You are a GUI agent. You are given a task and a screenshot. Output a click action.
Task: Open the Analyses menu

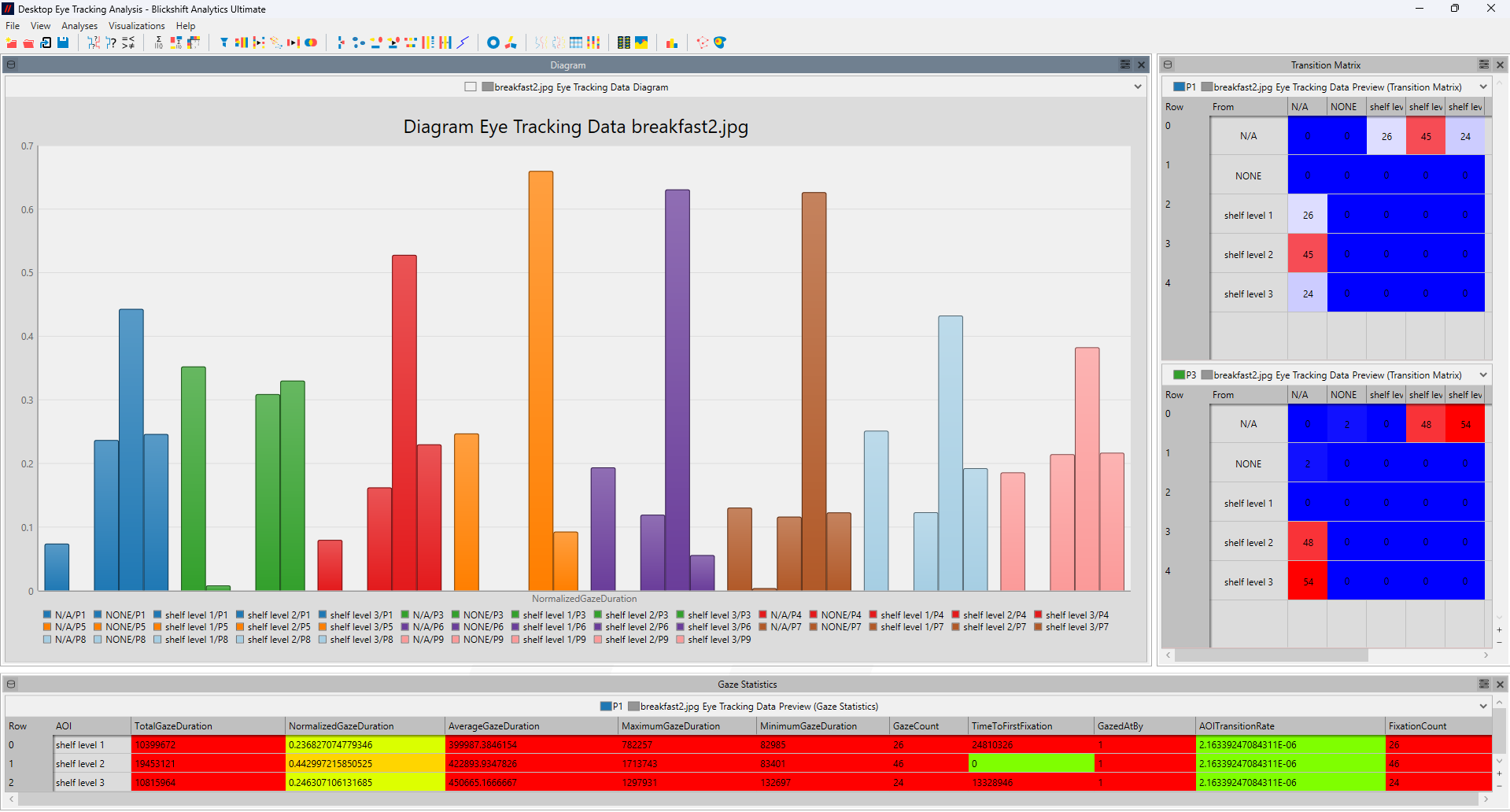coord(79,26)
